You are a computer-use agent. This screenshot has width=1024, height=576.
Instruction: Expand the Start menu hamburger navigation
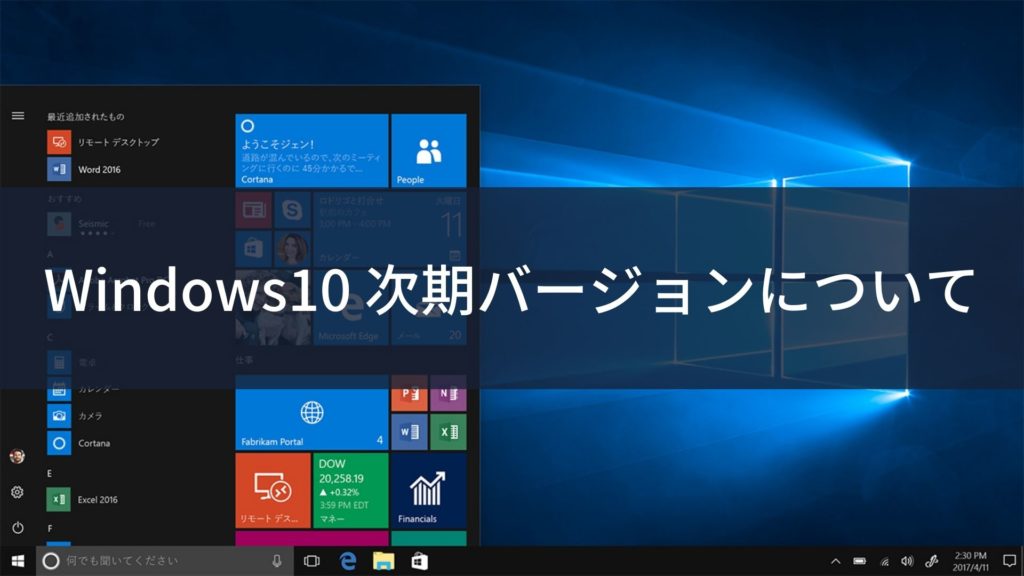click(18, 116)
